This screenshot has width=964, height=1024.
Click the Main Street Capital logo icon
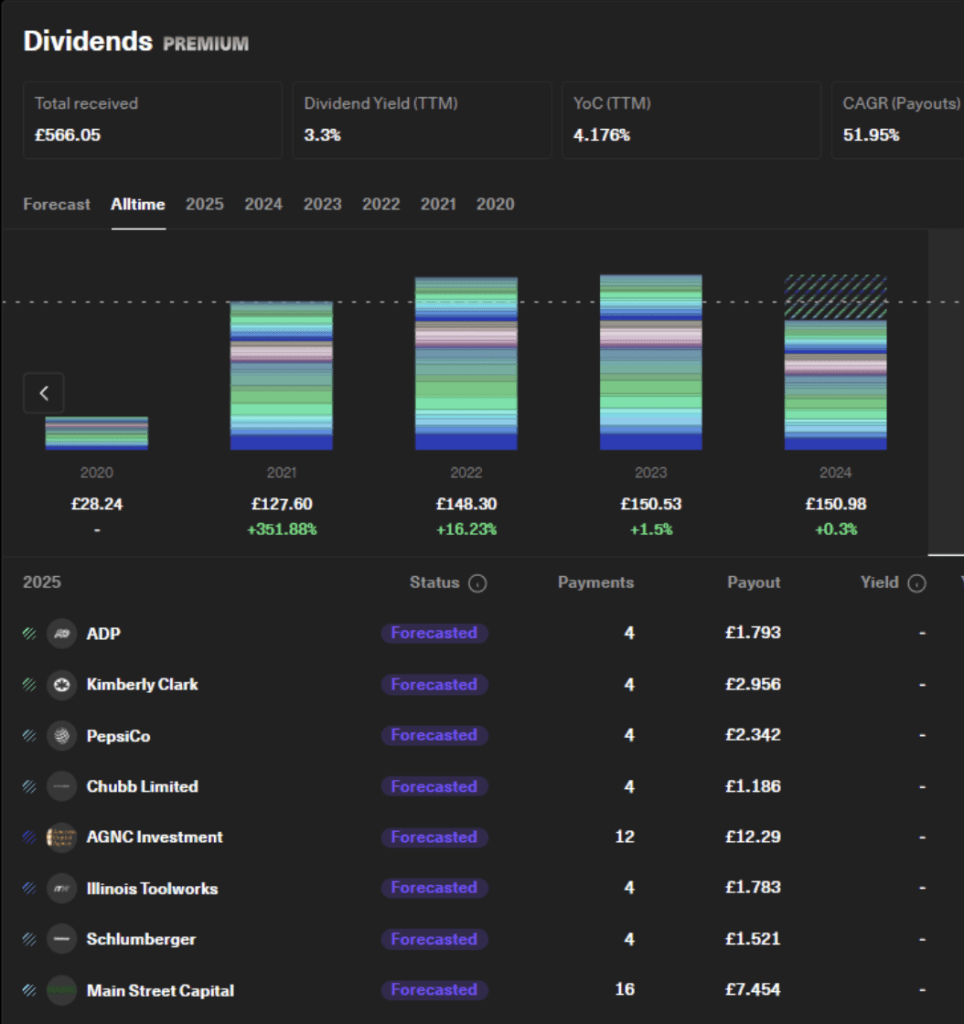(62, 991)
